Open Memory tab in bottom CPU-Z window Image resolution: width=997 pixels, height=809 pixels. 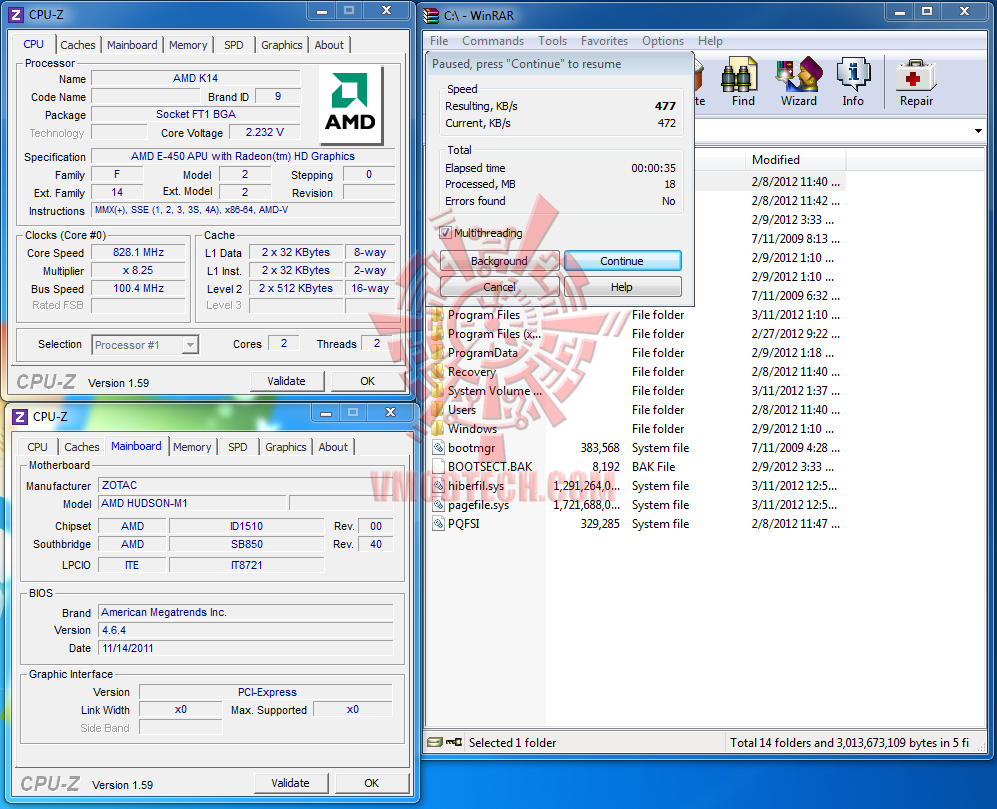click(x=192, y=447)
